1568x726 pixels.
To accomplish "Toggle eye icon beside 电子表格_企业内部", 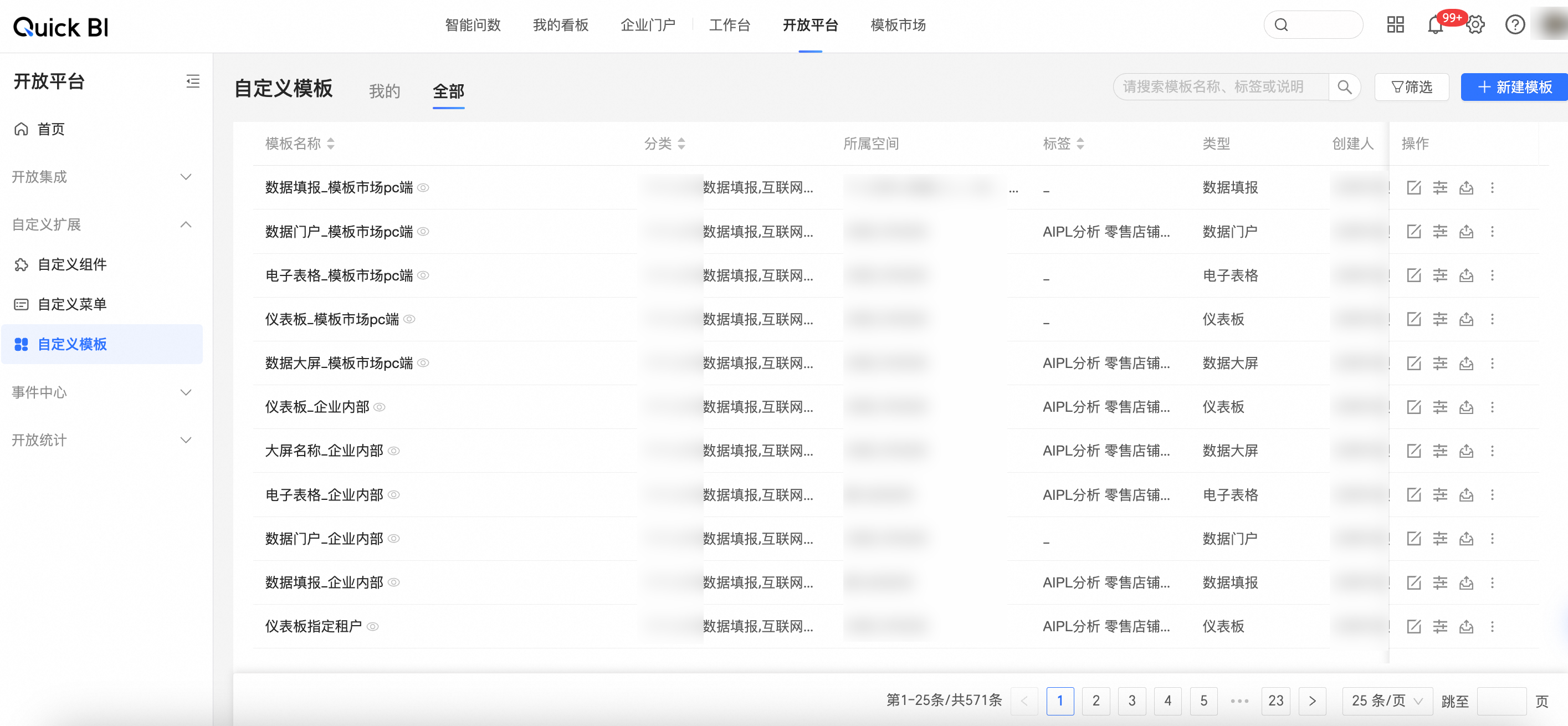I will pos(394,494).
